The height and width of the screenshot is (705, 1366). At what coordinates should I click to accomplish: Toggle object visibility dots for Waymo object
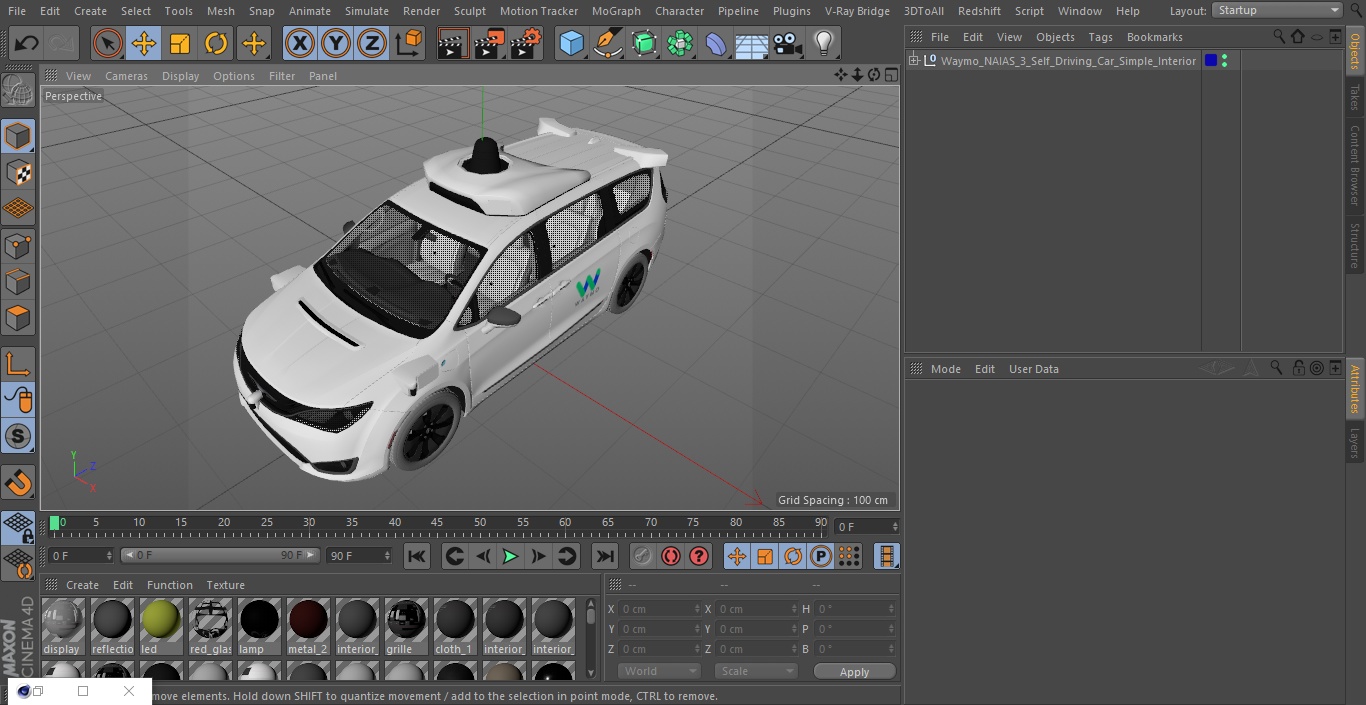(1224, 61)
